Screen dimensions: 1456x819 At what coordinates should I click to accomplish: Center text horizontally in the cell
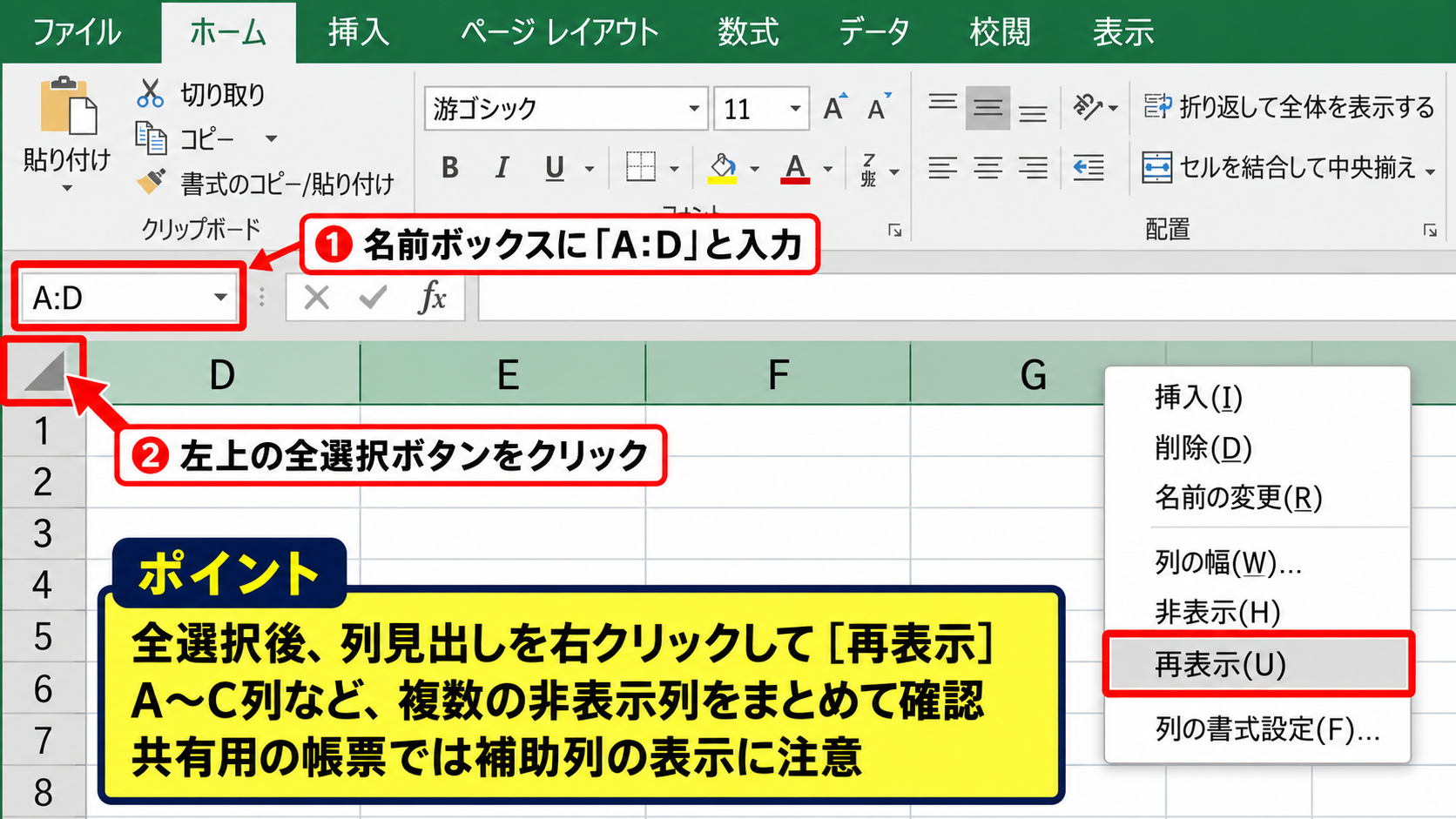point(988,167)
